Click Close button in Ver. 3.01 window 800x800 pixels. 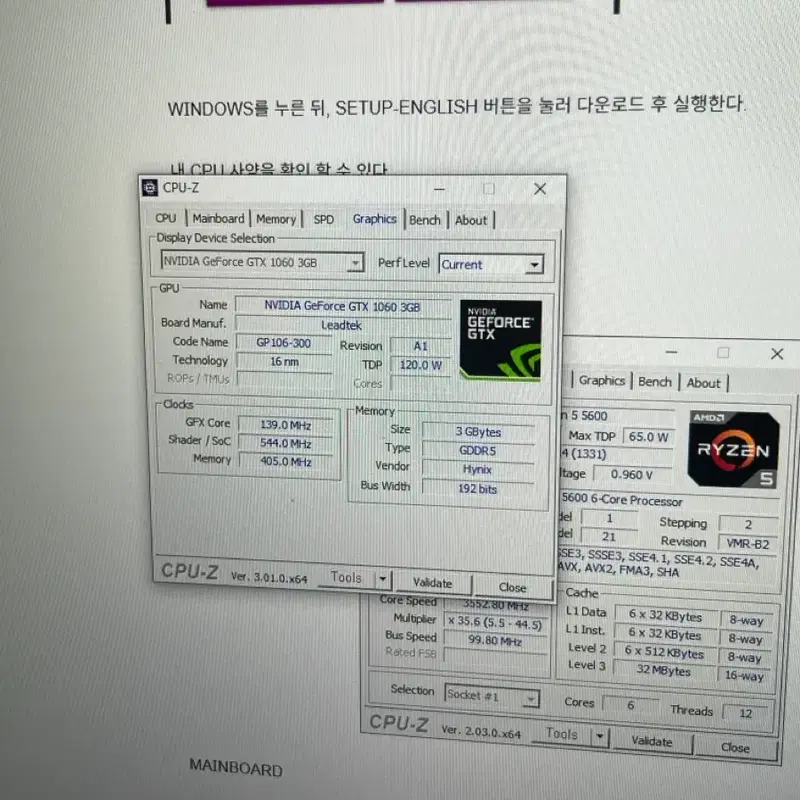point(512,587)
